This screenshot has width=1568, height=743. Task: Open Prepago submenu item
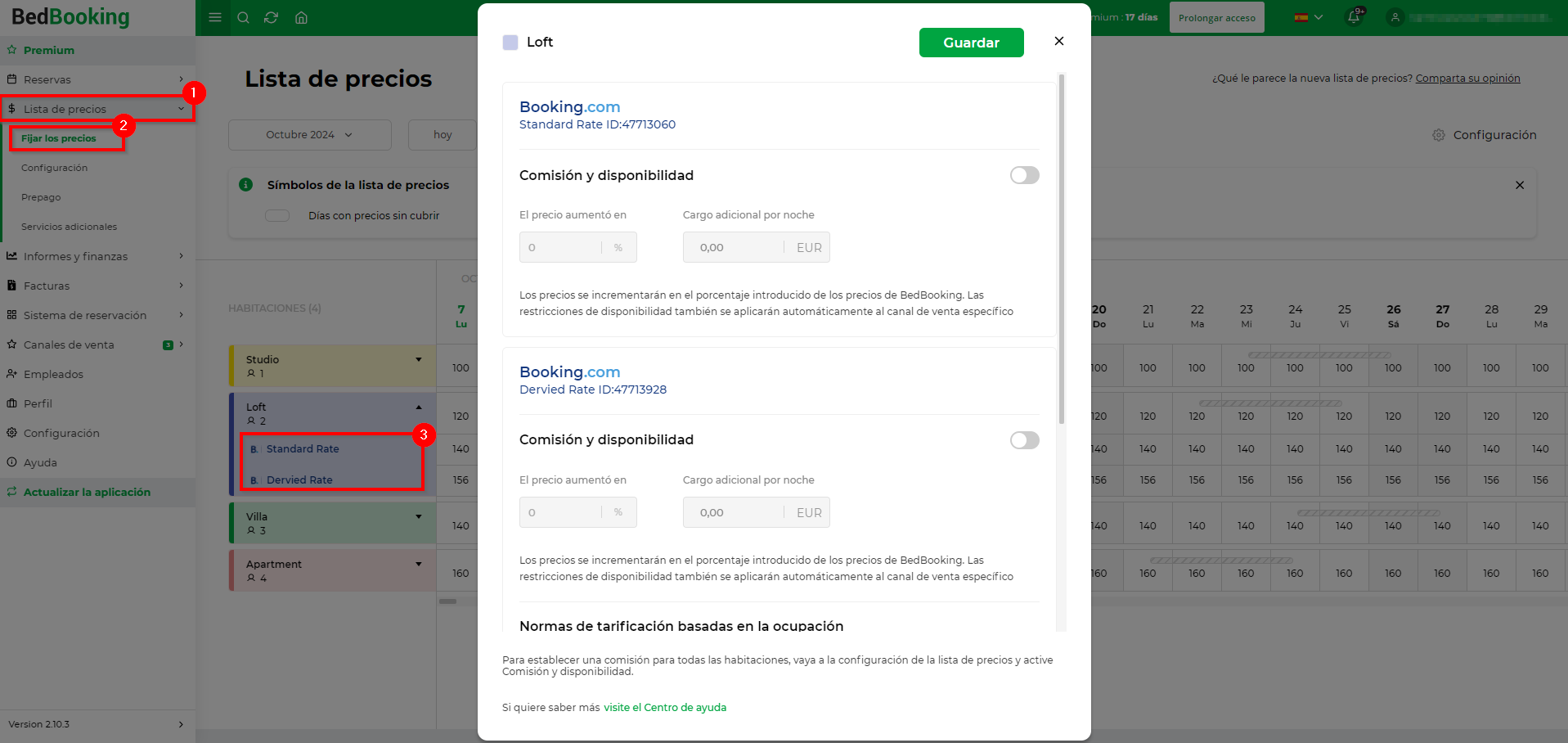[41, 197]
